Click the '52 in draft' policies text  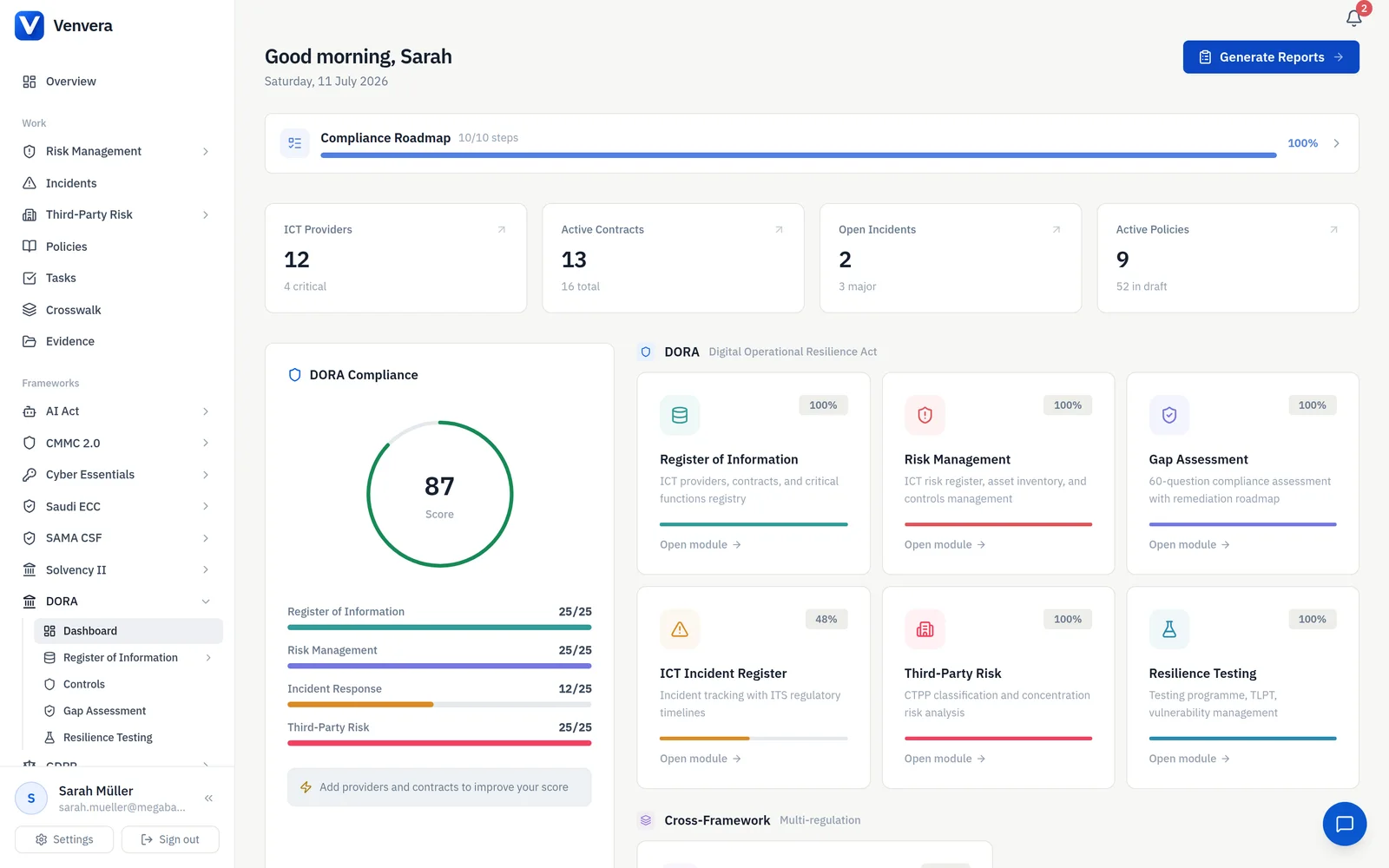[x=1142, y=286]
